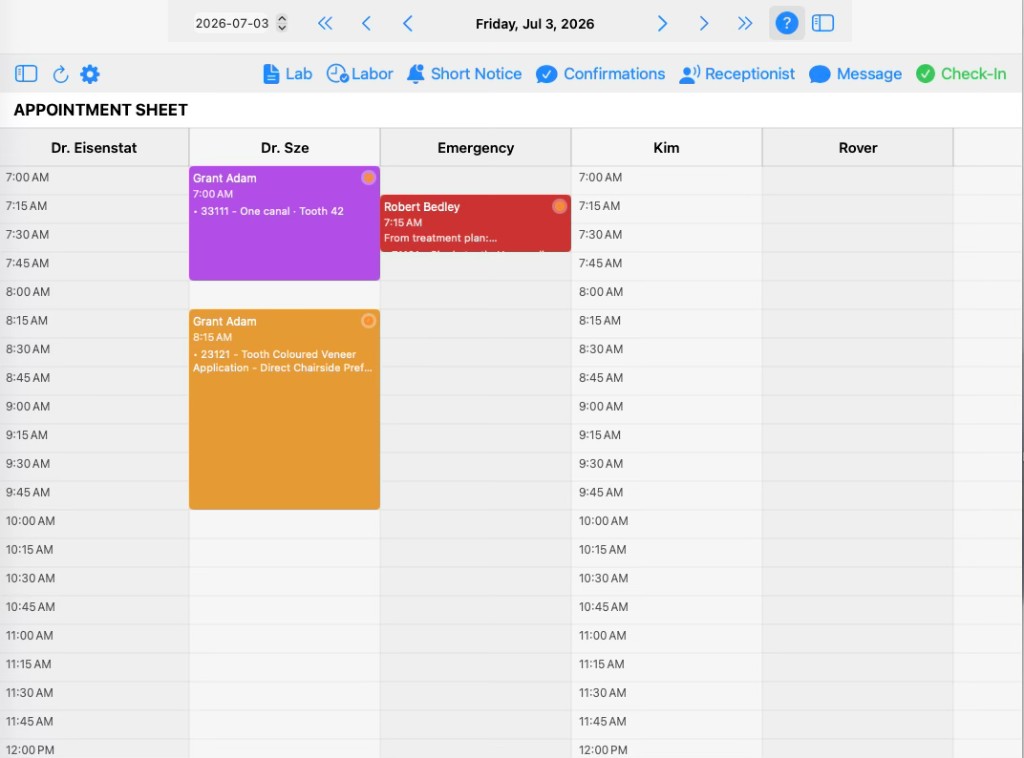Open the Labor clock button
This screenshot has width=1024, height=758.
(360, 74)
